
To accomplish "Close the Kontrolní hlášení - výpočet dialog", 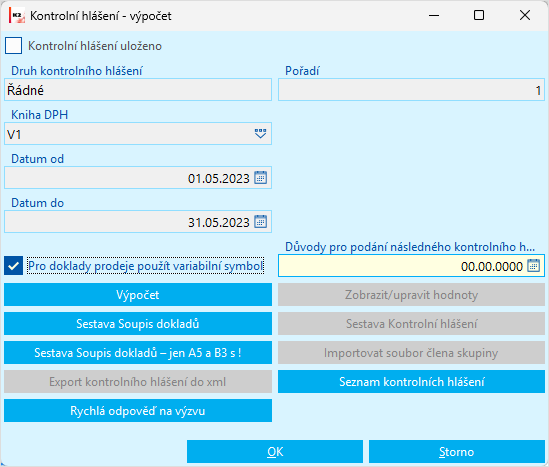I will pyautogui.click(x=525, y=15).
